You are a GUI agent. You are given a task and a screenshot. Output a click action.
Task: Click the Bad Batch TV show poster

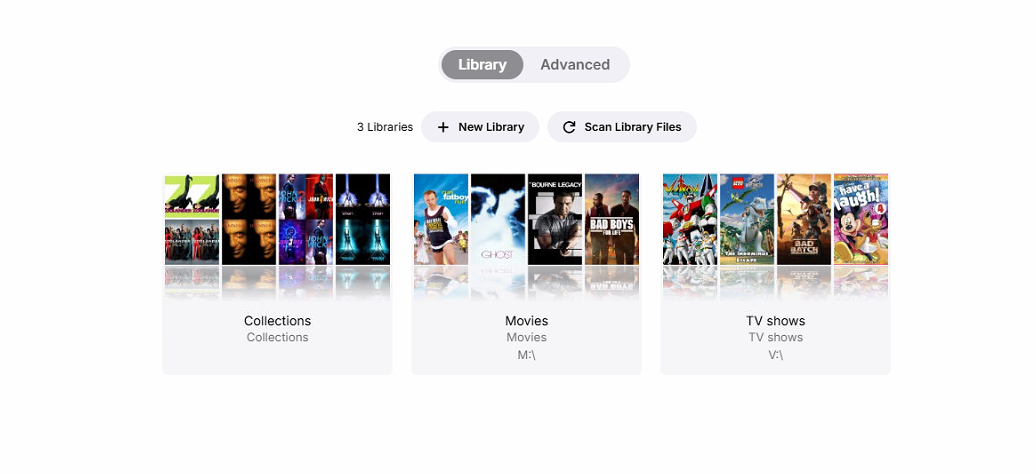pyautogui.click(x=804, y=219)
